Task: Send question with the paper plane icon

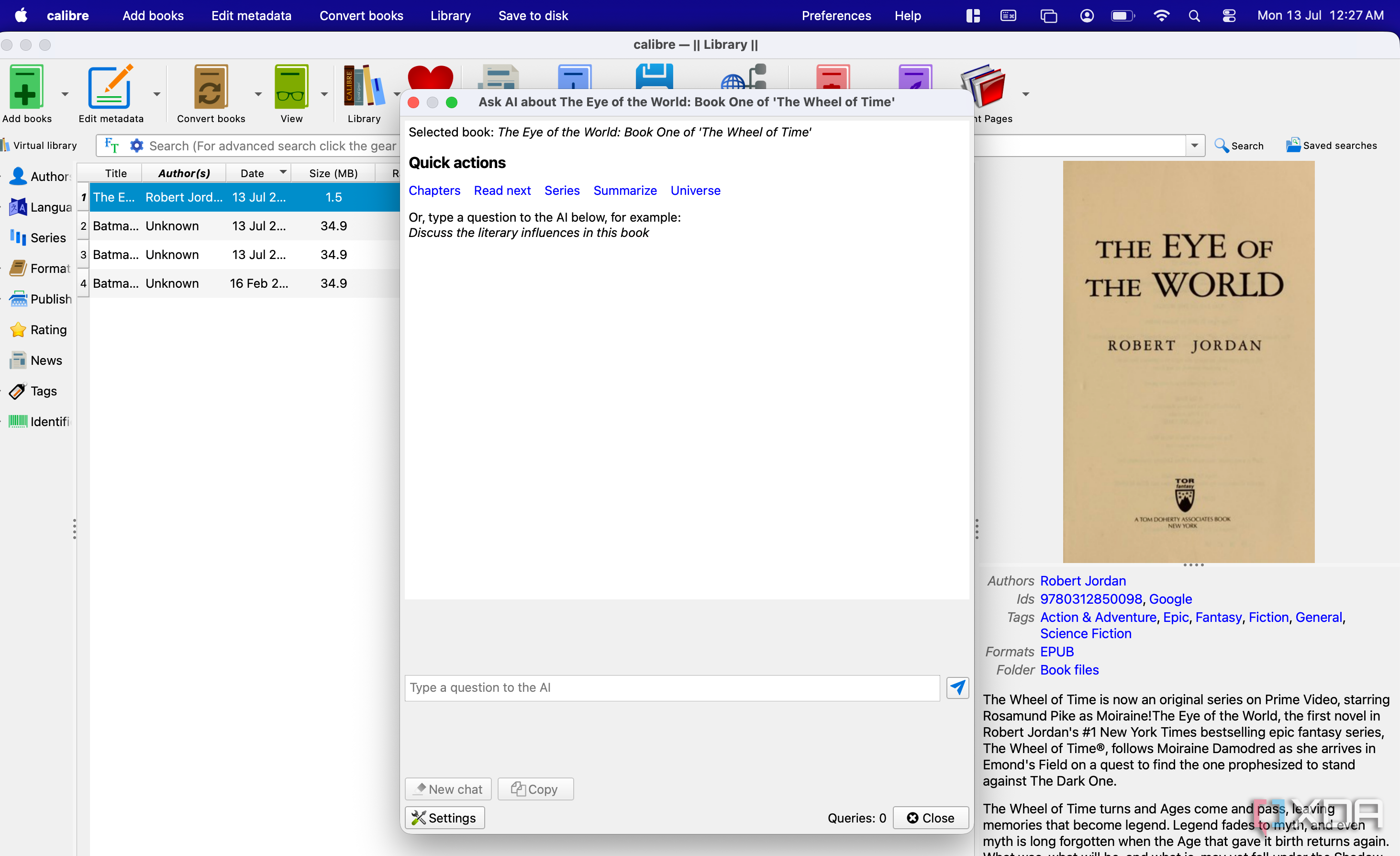Action: point(957,688)
